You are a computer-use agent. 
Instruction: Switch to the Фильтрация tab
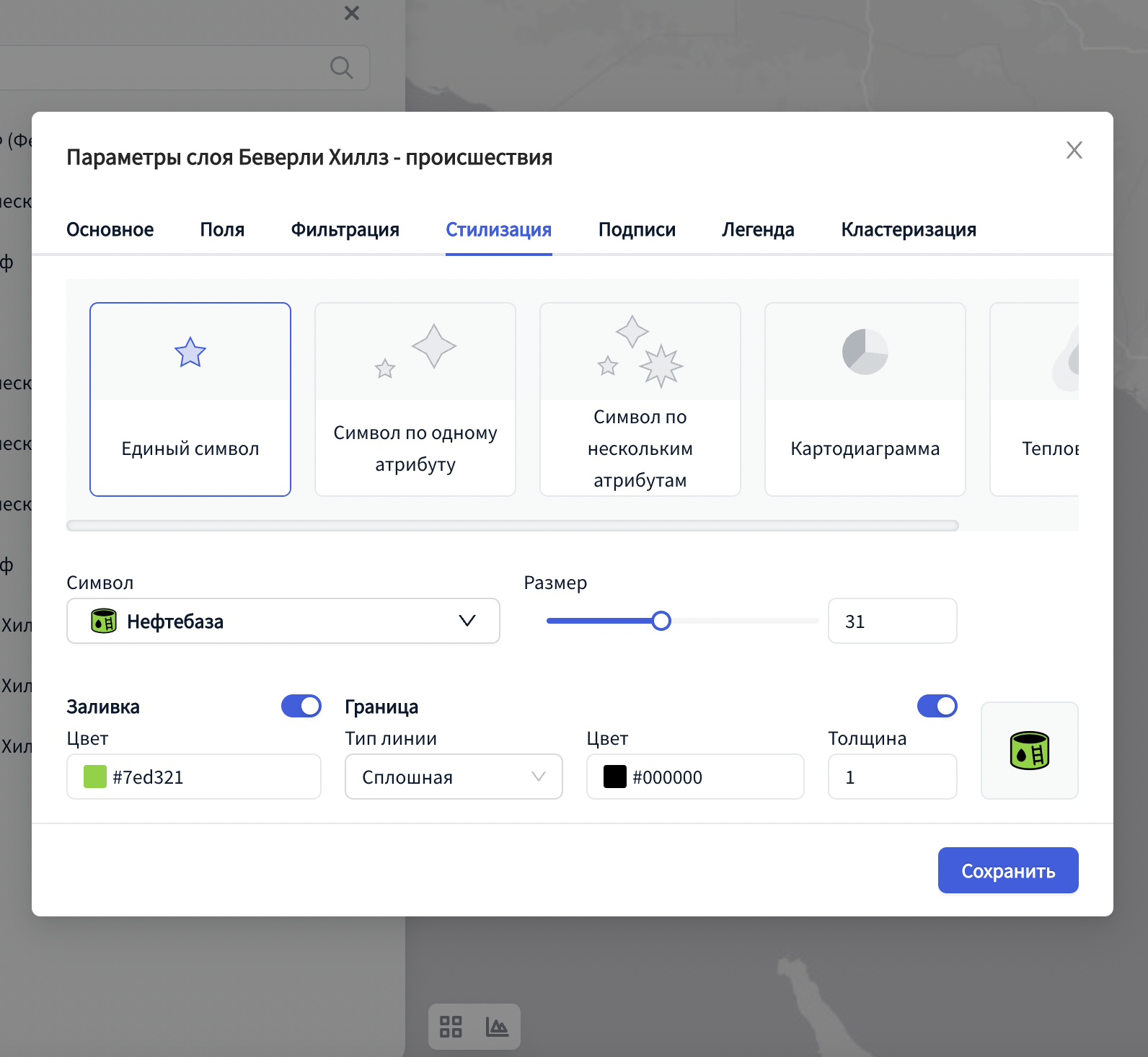tap(345, 229)
